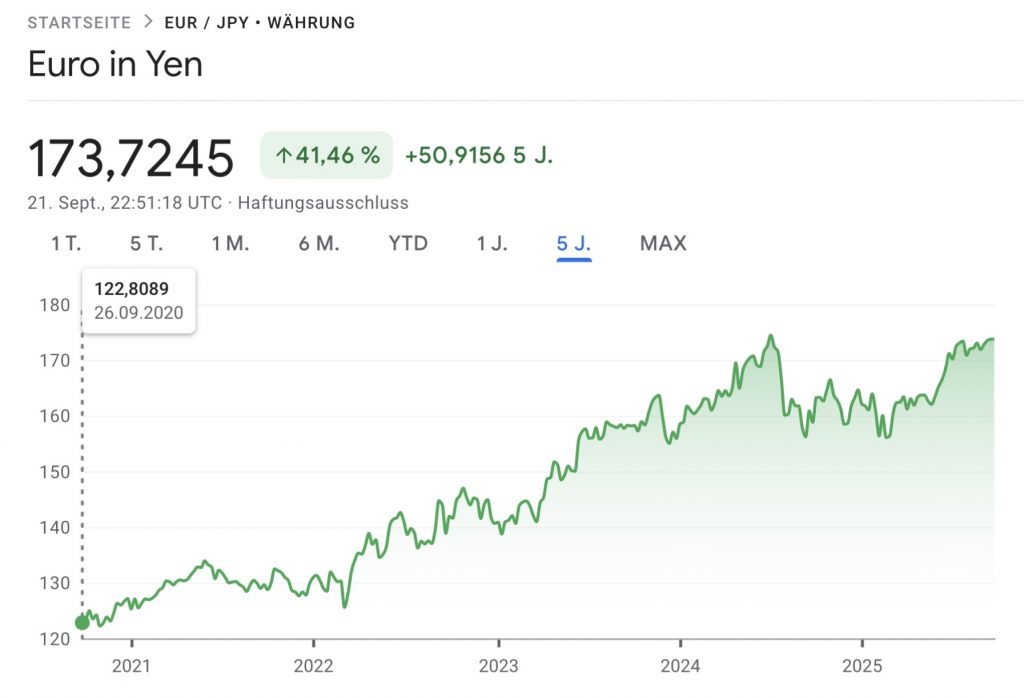View the 1J performance chart
Viewport: 1024px width, 698px height.
pyautogui.click(x=491, y=243)
